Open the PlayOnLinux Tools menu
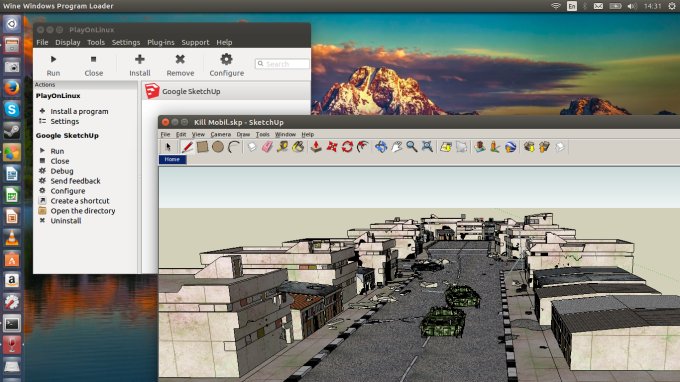This screenshot has height=382, width=680. pyautogui.click(x=96, y=42)
